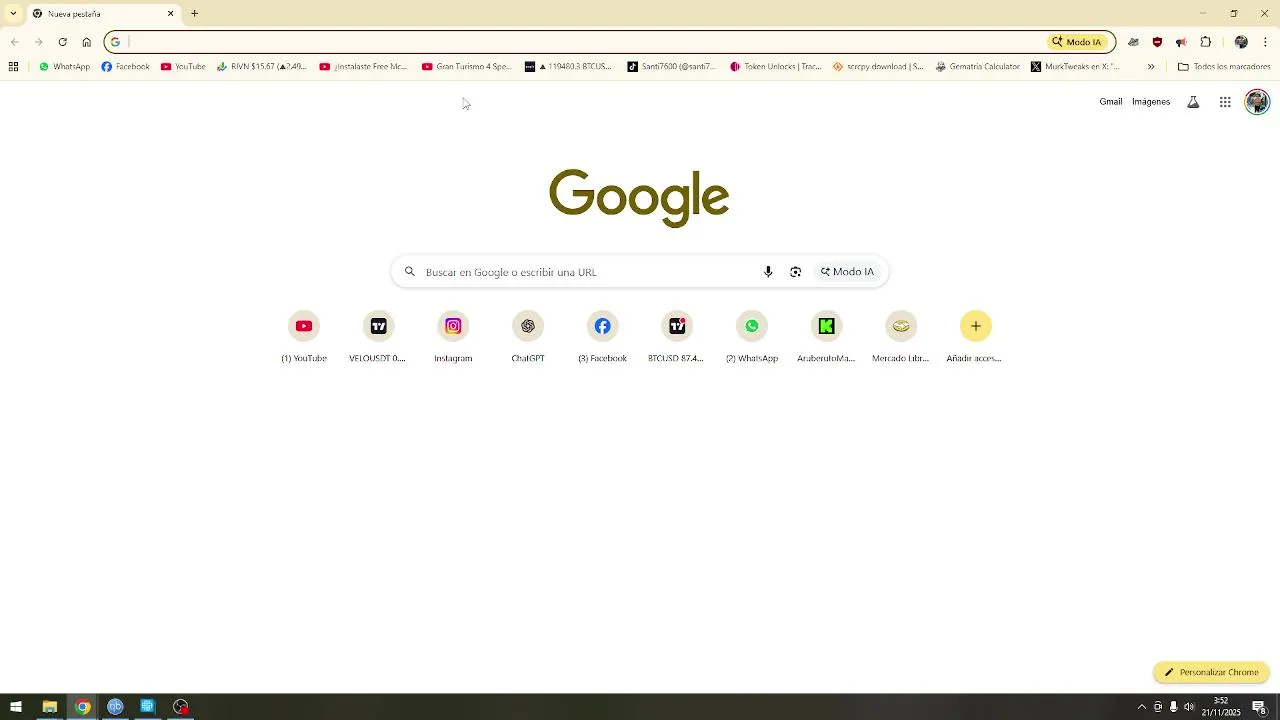Open a new tab with plus button
This screenshot has width=1280, height=720.
(x=194, y=13)
